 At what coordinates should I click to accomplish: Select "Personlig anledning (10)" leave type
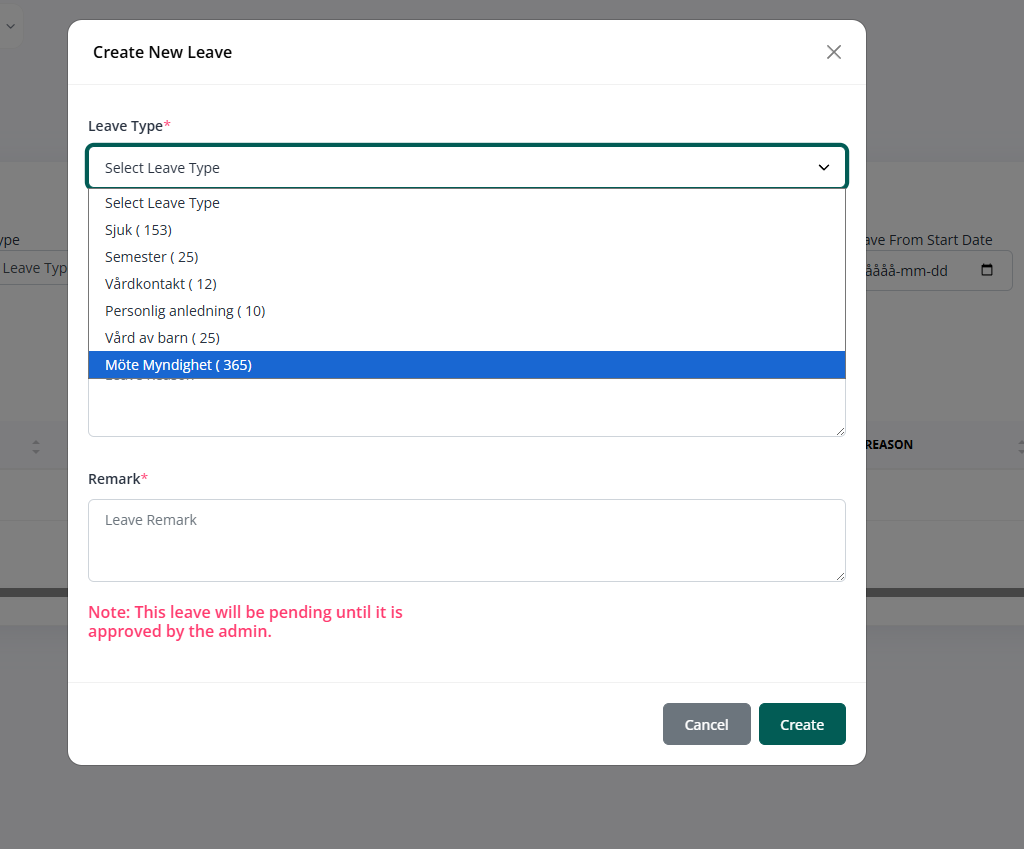click(184, 311)
